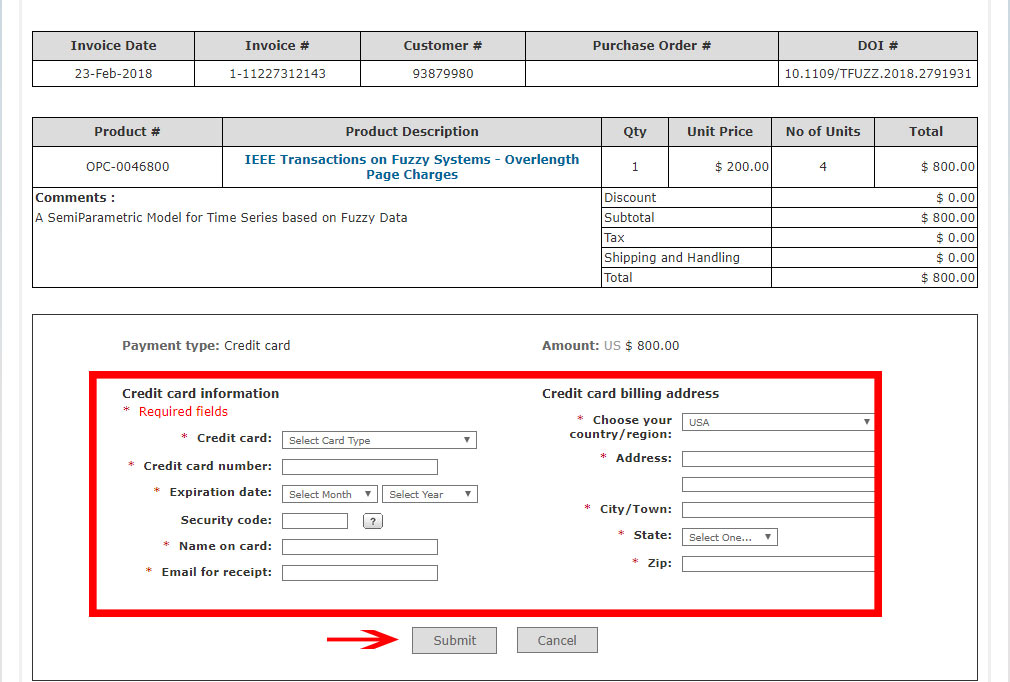Click the security code help question-mark icon
Viewport: 1010px width, 682px height.
(x=373, y=521)
